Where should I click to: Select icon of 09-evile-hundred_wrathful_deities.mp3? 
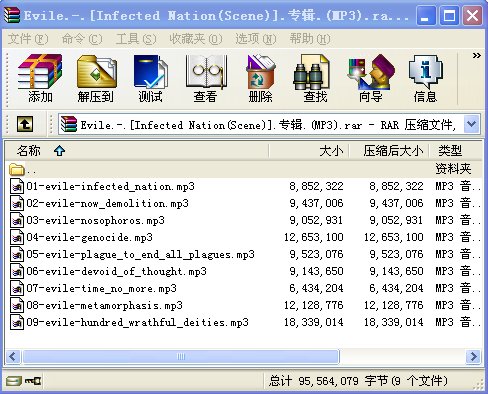(17, 322)
